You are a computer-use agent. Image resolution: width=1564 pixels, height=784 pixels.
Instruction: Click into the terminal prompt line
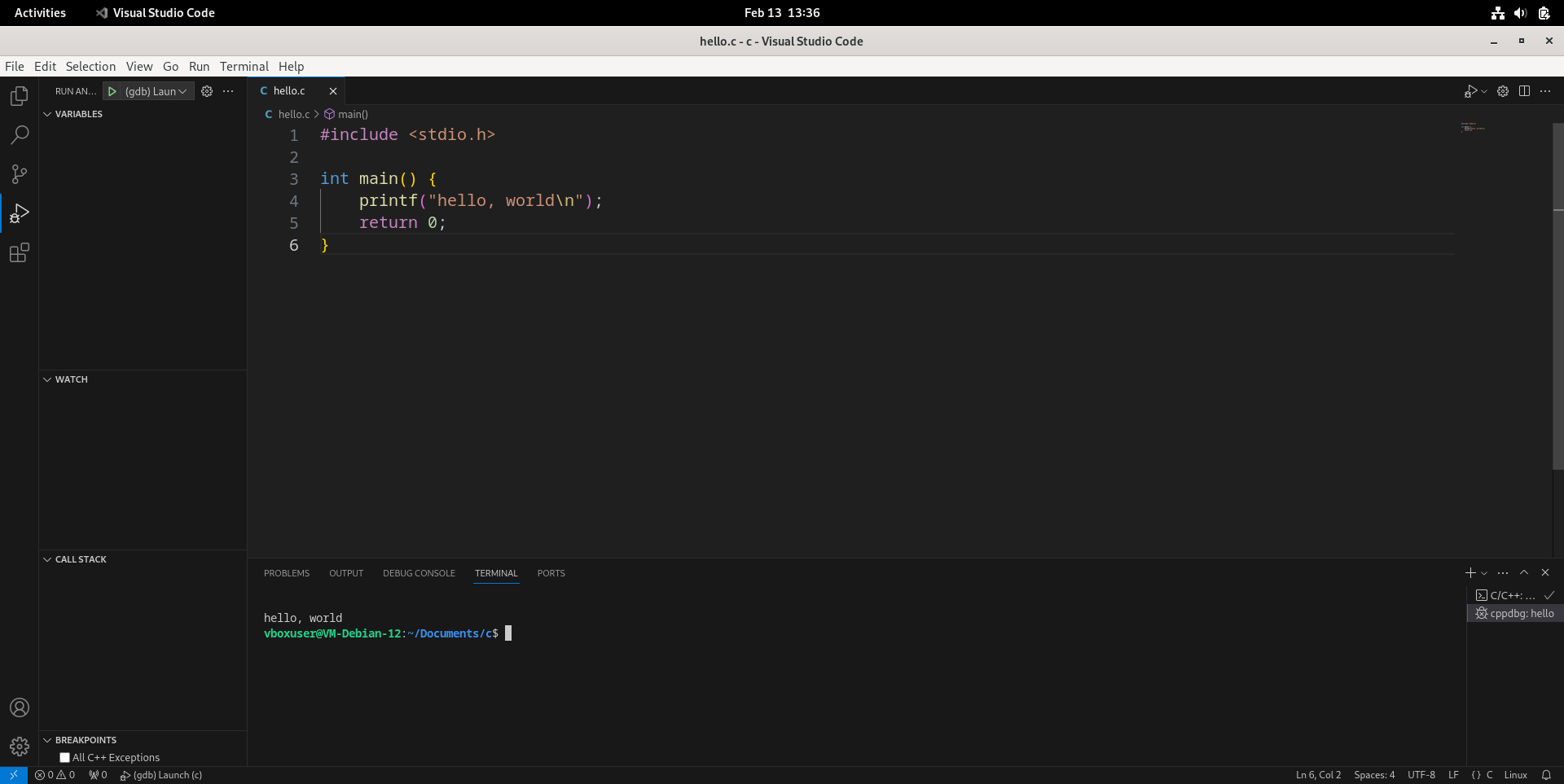click(388, 633)
